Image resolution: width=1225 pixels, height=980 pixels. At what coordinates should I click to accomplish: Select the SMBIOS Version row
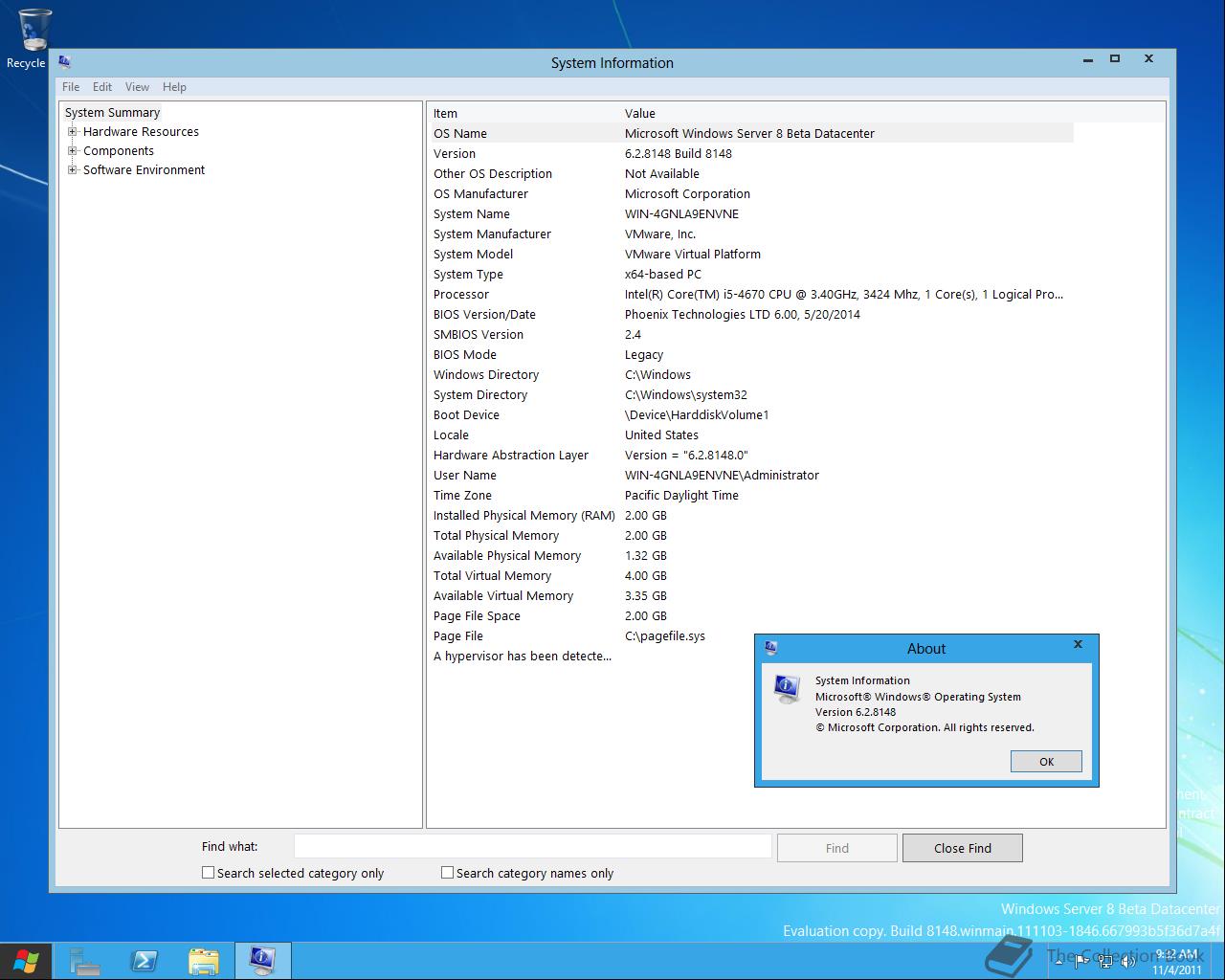point(751,334)
